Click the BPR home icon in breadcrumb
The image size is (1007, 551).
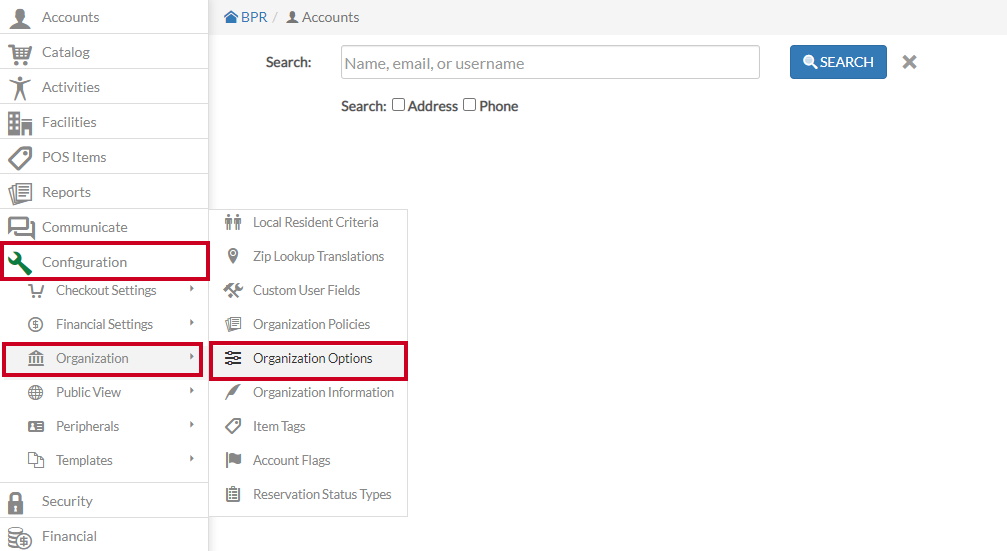pos(231,17)
